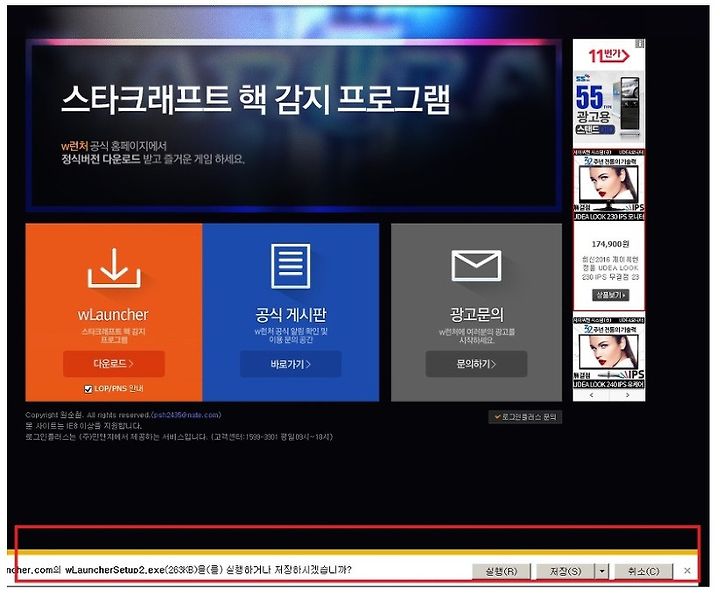Click the 174,900원 price text
Viewport: 720px width, 604px height.
[x=610, y=244]
